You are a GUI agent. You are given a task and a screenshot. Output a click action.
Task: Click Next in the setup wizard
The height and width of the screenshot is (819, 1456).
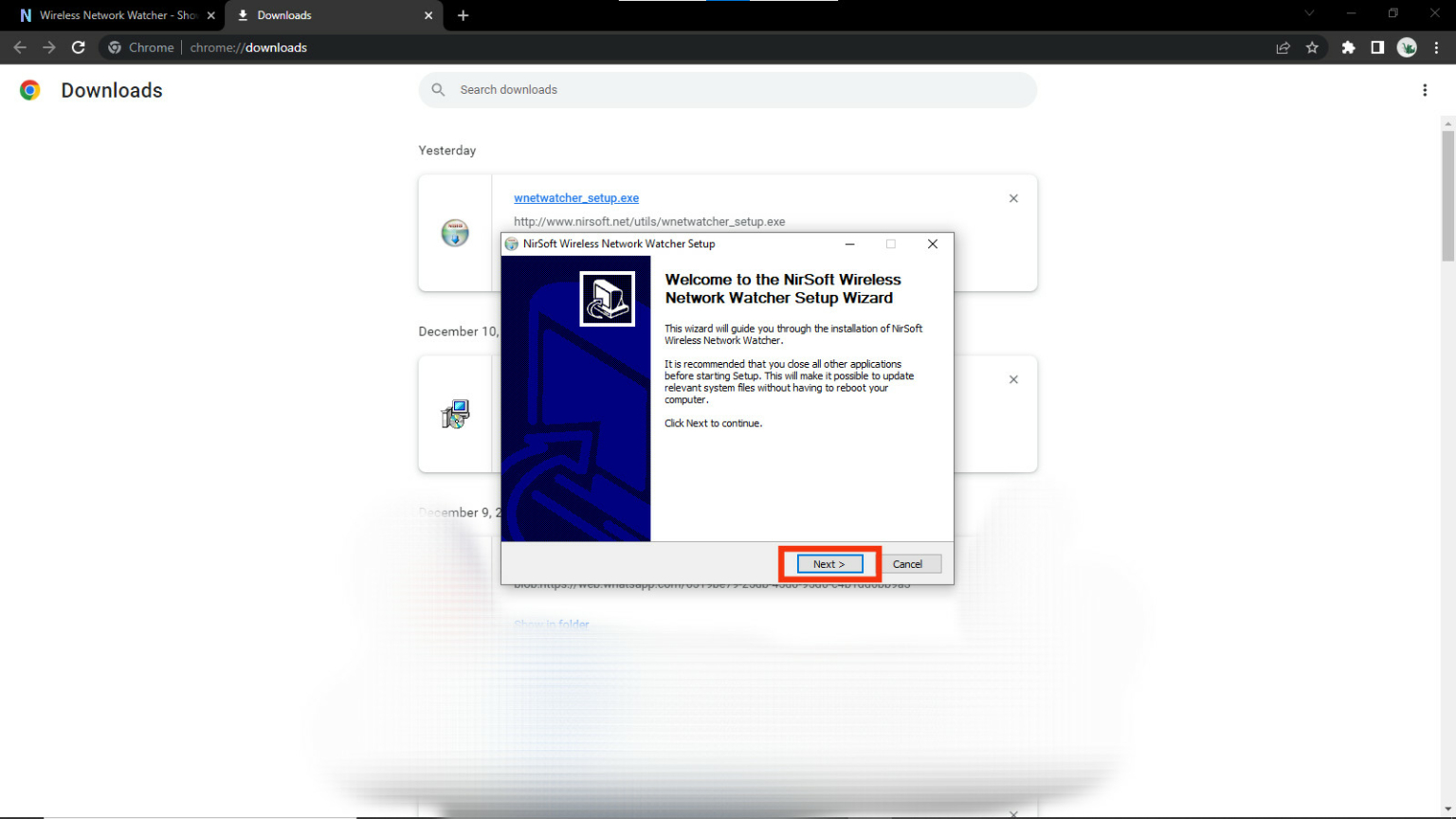[829, 564]
